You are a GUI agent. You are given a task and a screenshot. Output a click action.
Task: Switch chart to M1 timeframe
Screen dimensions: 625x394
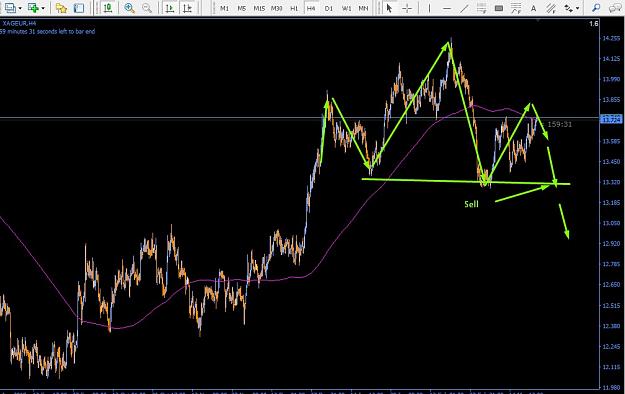(x=224, y=8)
